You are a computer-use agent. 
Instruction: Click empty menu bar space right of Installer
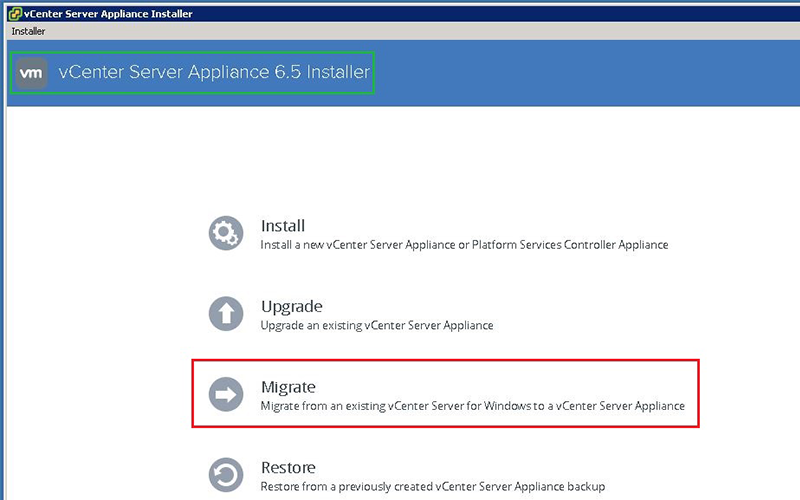click(400, 31)
